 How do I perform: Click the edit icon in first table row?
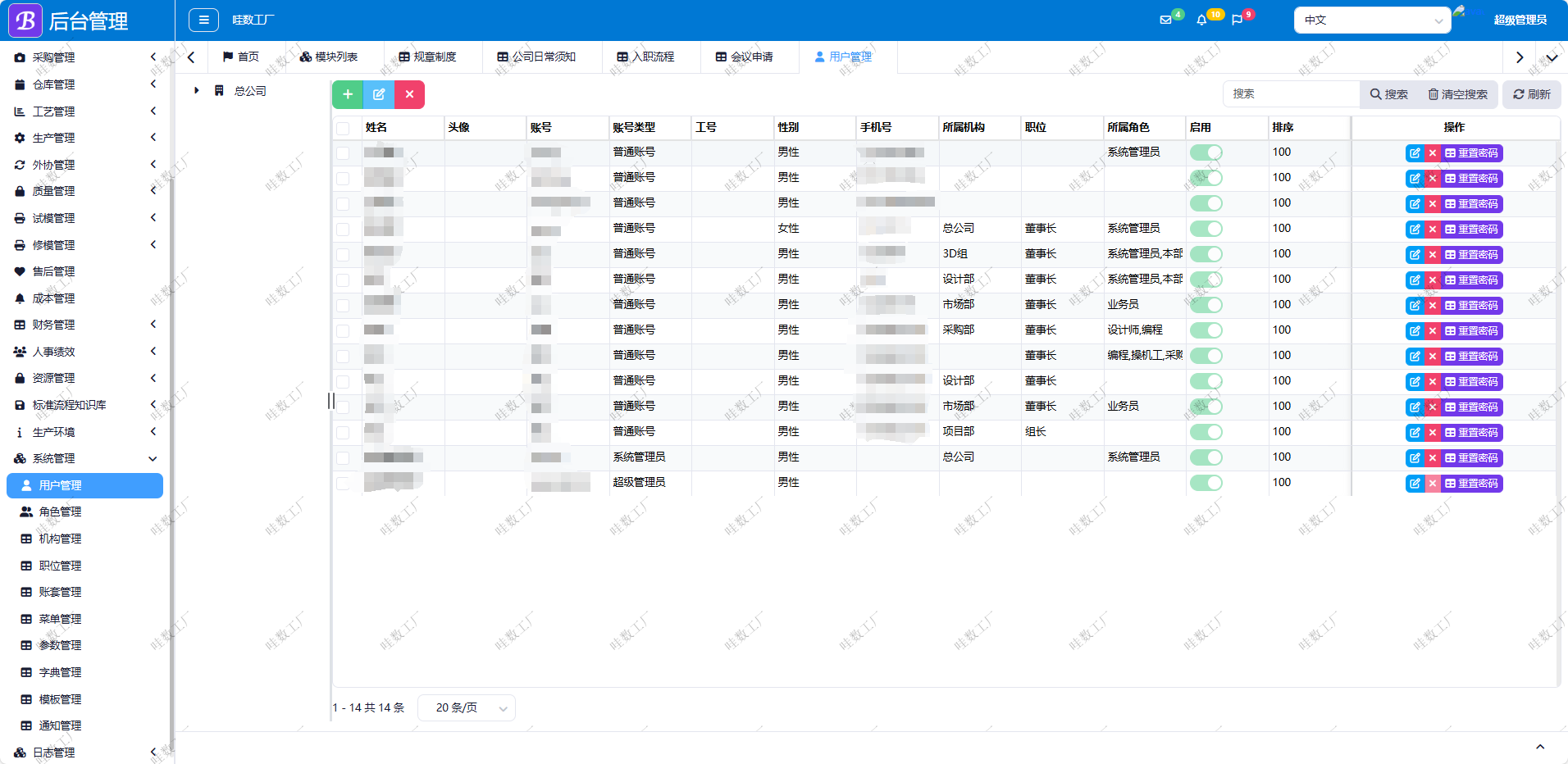point(1415,153)
